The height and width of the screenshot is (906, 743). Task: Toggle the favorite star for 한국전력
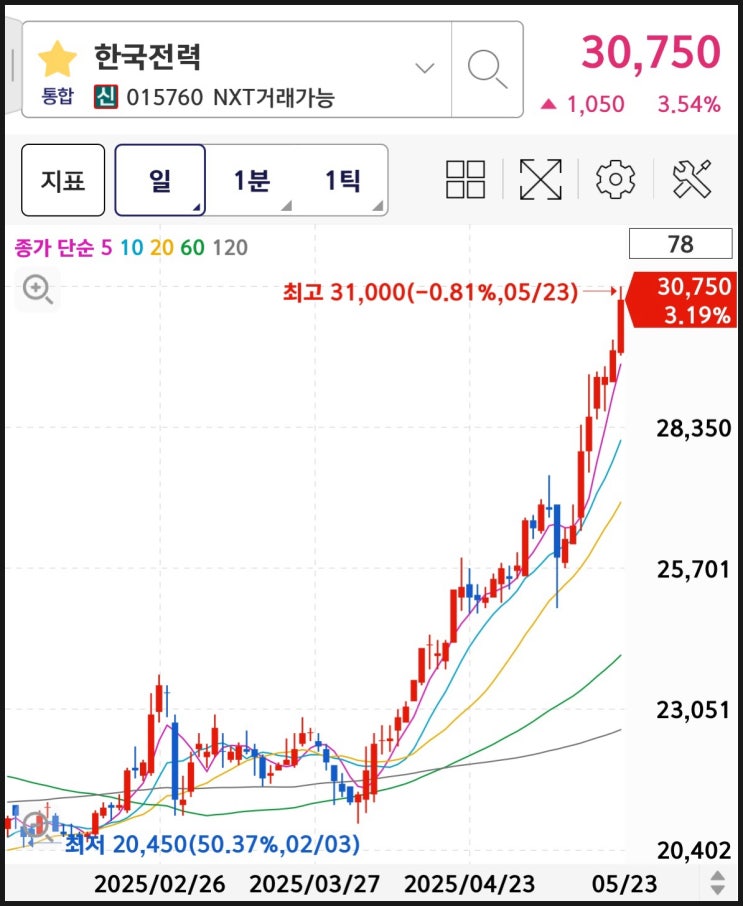pyautogui.click(x=57, y=59)
